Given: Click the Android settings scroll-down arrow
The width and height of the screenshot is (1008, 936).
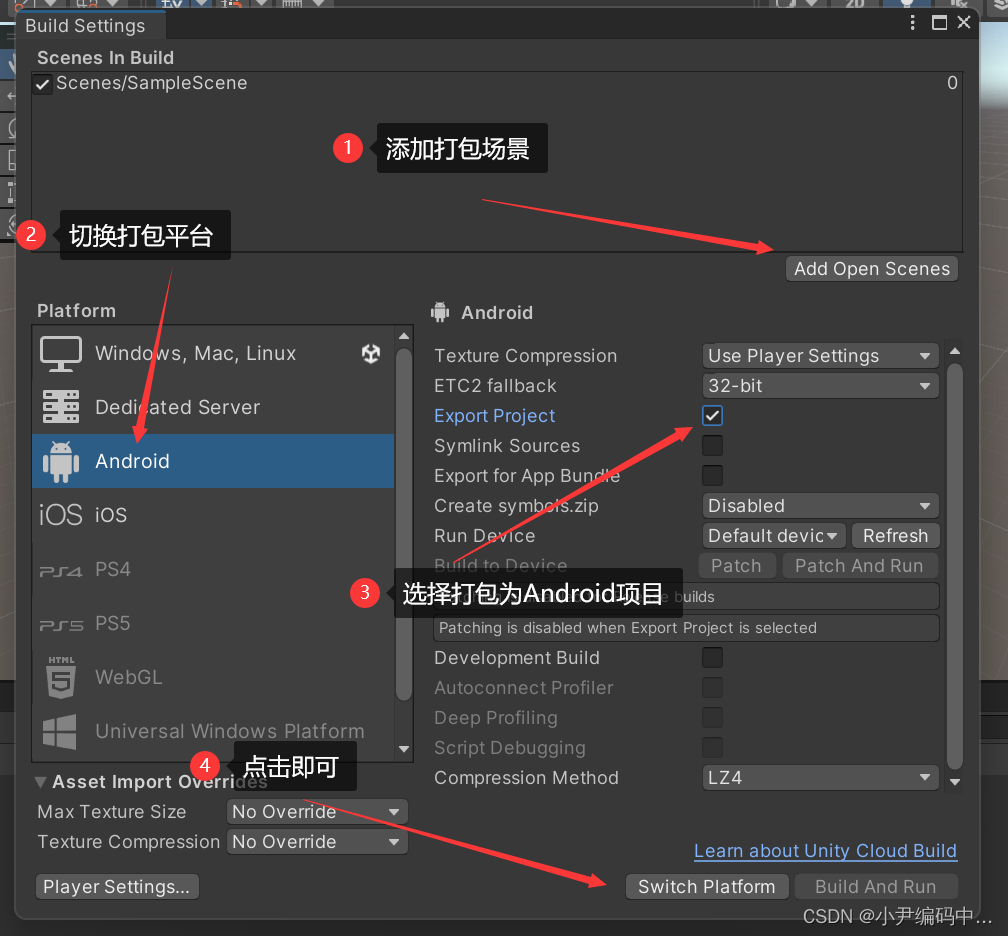Looking at the screenshot, I should 955,782.
